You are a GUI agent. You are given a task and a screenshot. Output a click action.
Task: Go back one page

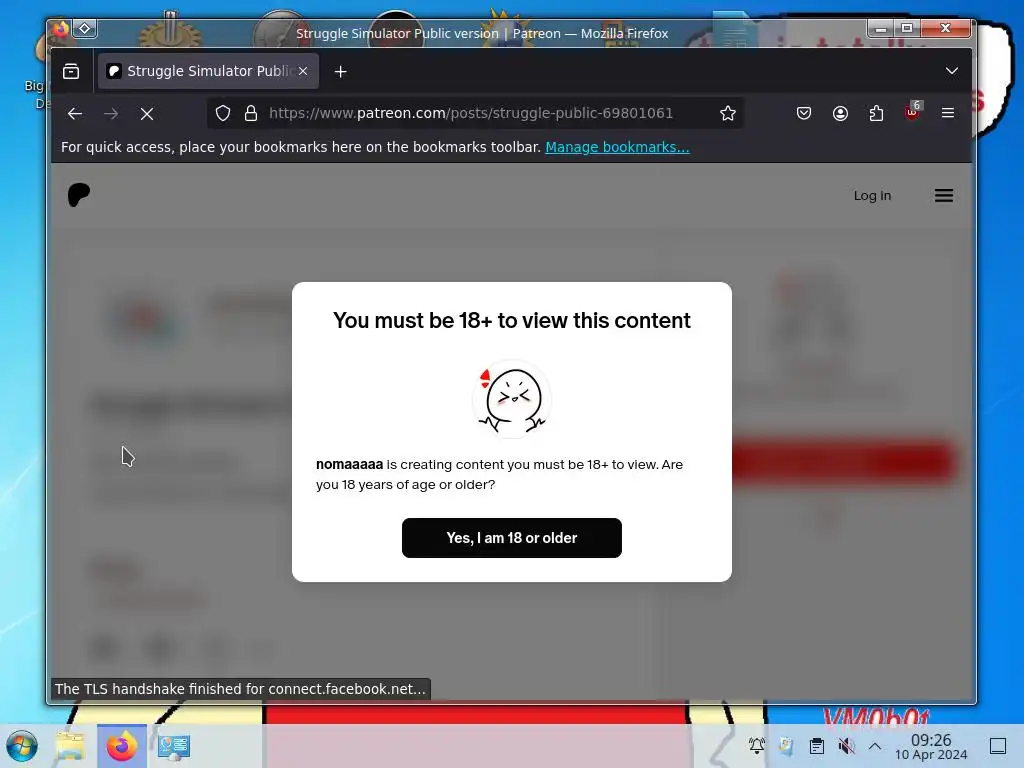[x=75, y=114]
